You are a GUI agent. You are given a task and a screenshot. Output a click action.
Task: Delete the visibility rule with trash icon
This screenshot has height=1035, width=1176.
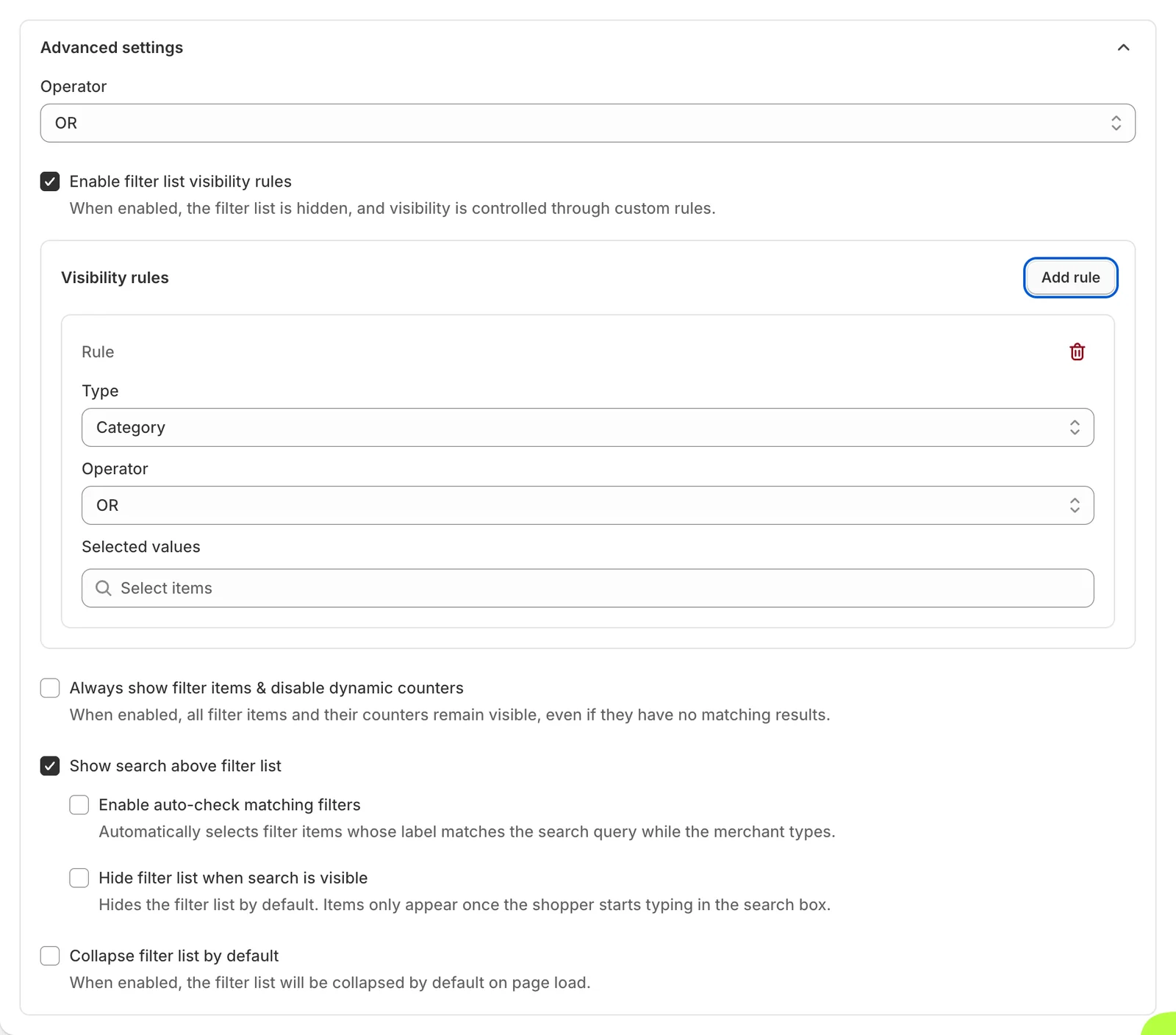pos(1077,352)
